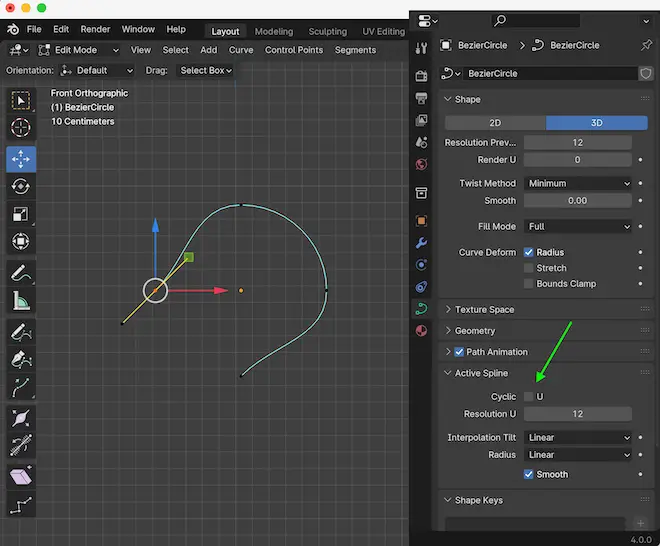Open the Control Points menu
Screen dimensions: 660x546
pos(294,50)
